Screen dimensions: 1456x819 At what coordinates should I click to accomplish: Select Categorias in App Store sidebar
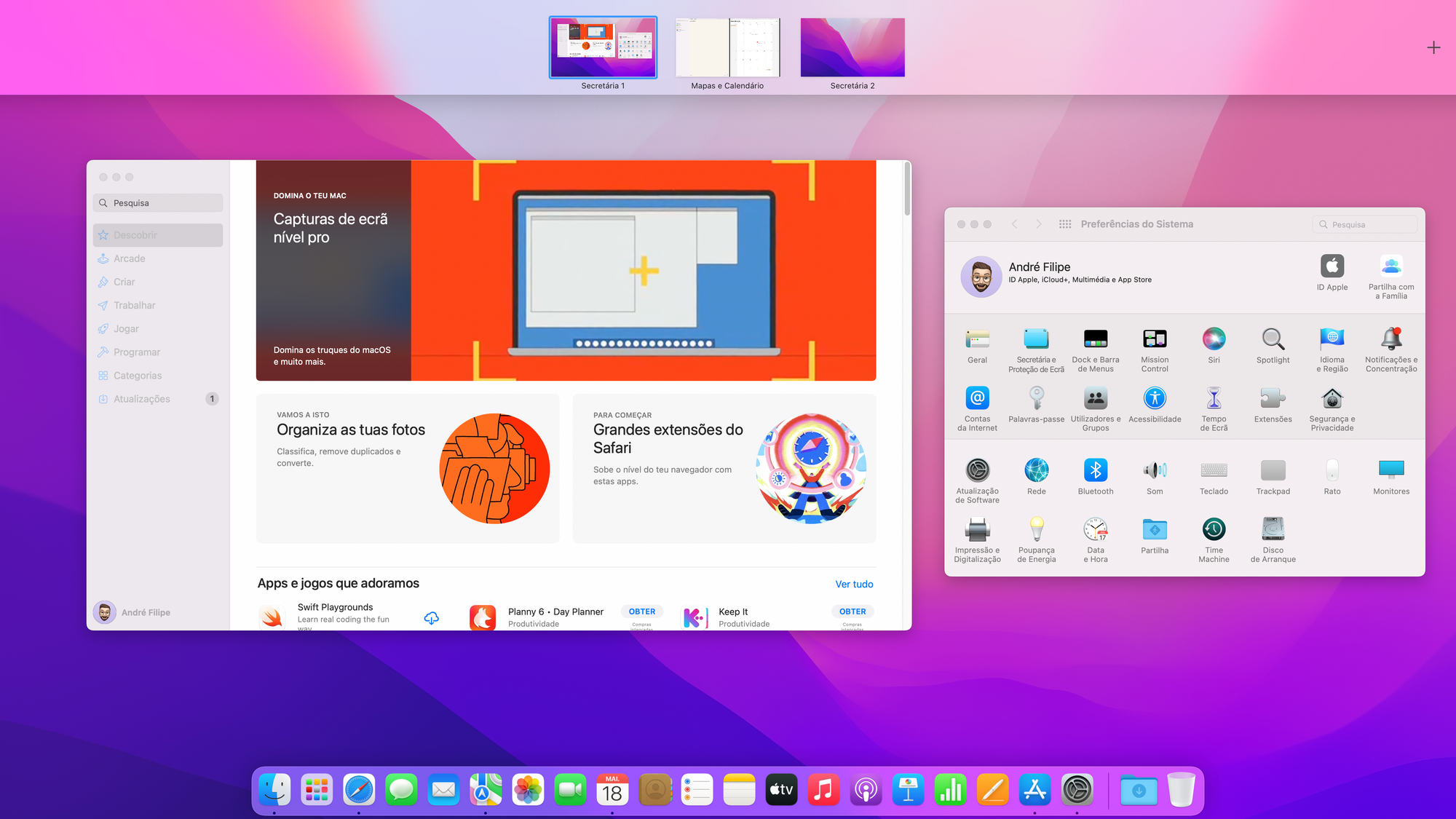click(x=158, y=376)
